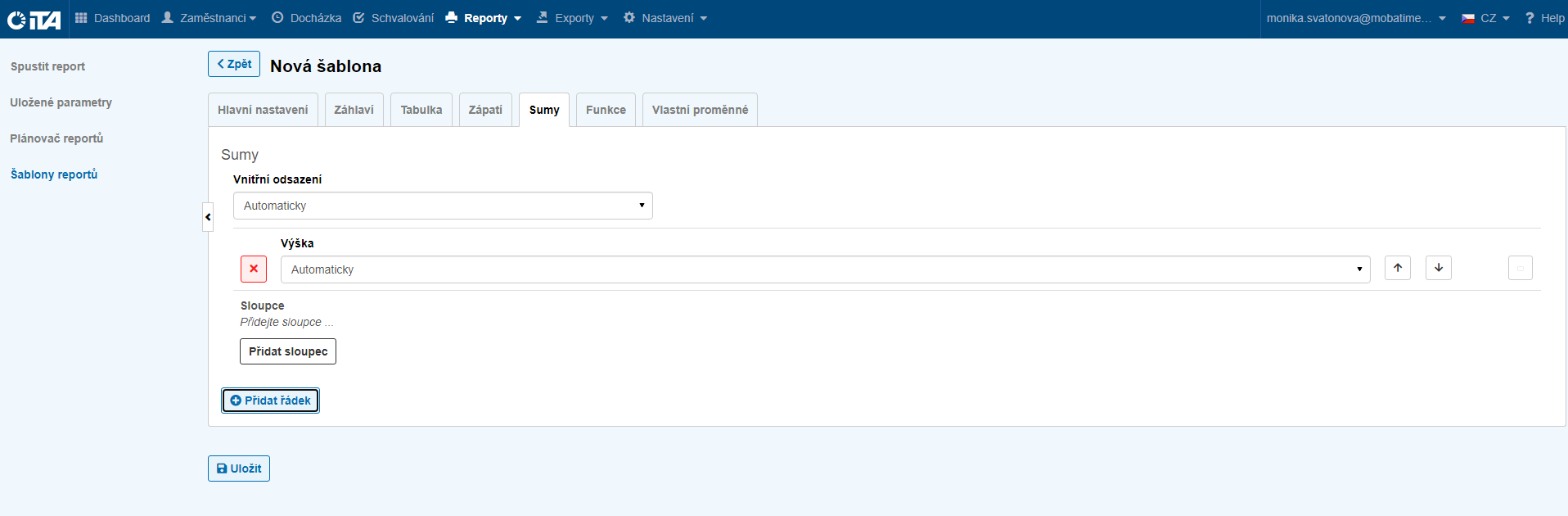
Task: Open the Výška dropdown
Action: (825, 269)
